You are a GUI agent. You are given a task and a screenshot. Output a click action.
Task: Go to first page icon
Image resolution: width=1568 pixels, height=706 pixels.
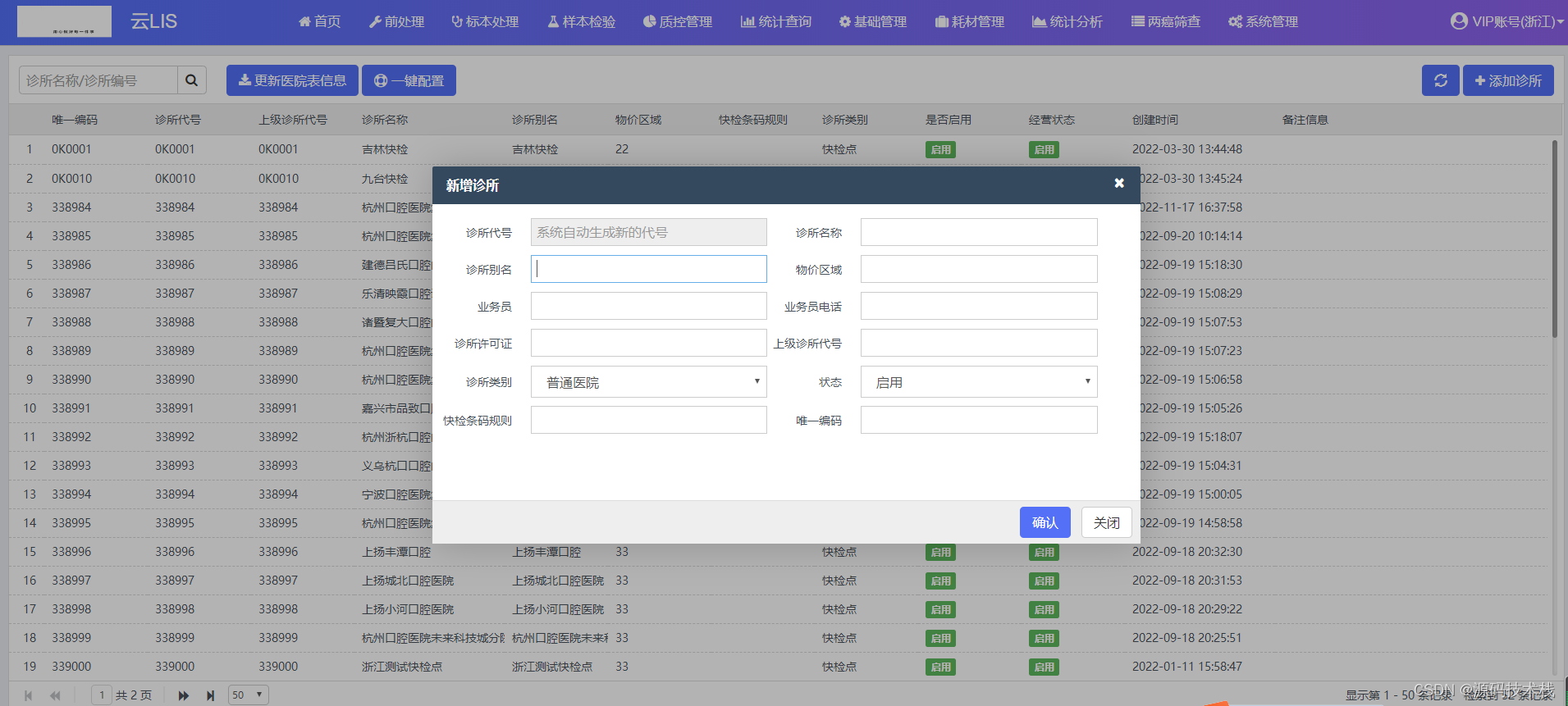[x=28, y=695]
